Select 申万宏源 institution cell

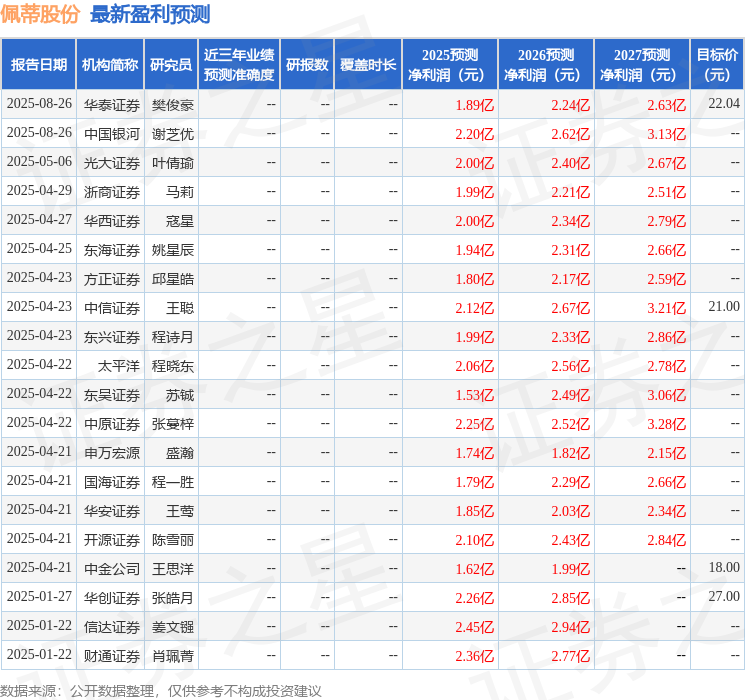112,453
